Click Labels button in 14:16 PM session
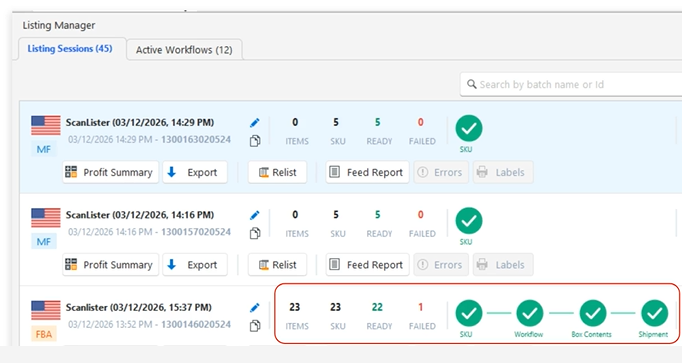The image size is (682, 363). pyautogui.click(x=503, y=265)
